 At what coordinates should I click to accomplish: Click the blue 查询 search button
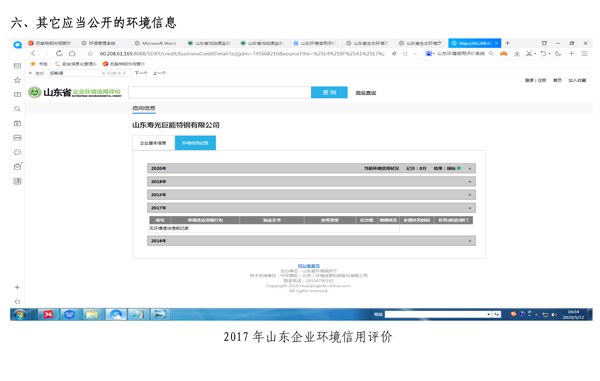click(329, 92)
